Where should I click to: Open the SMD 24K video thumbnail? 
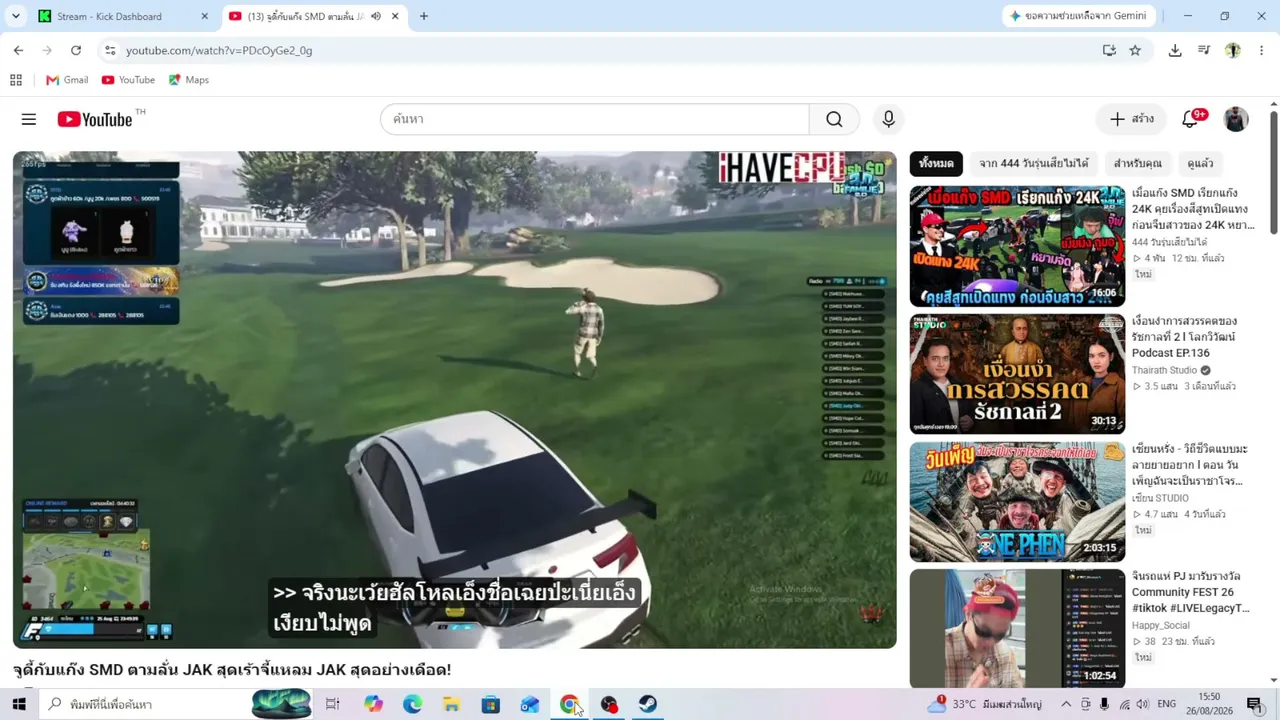1017,246
